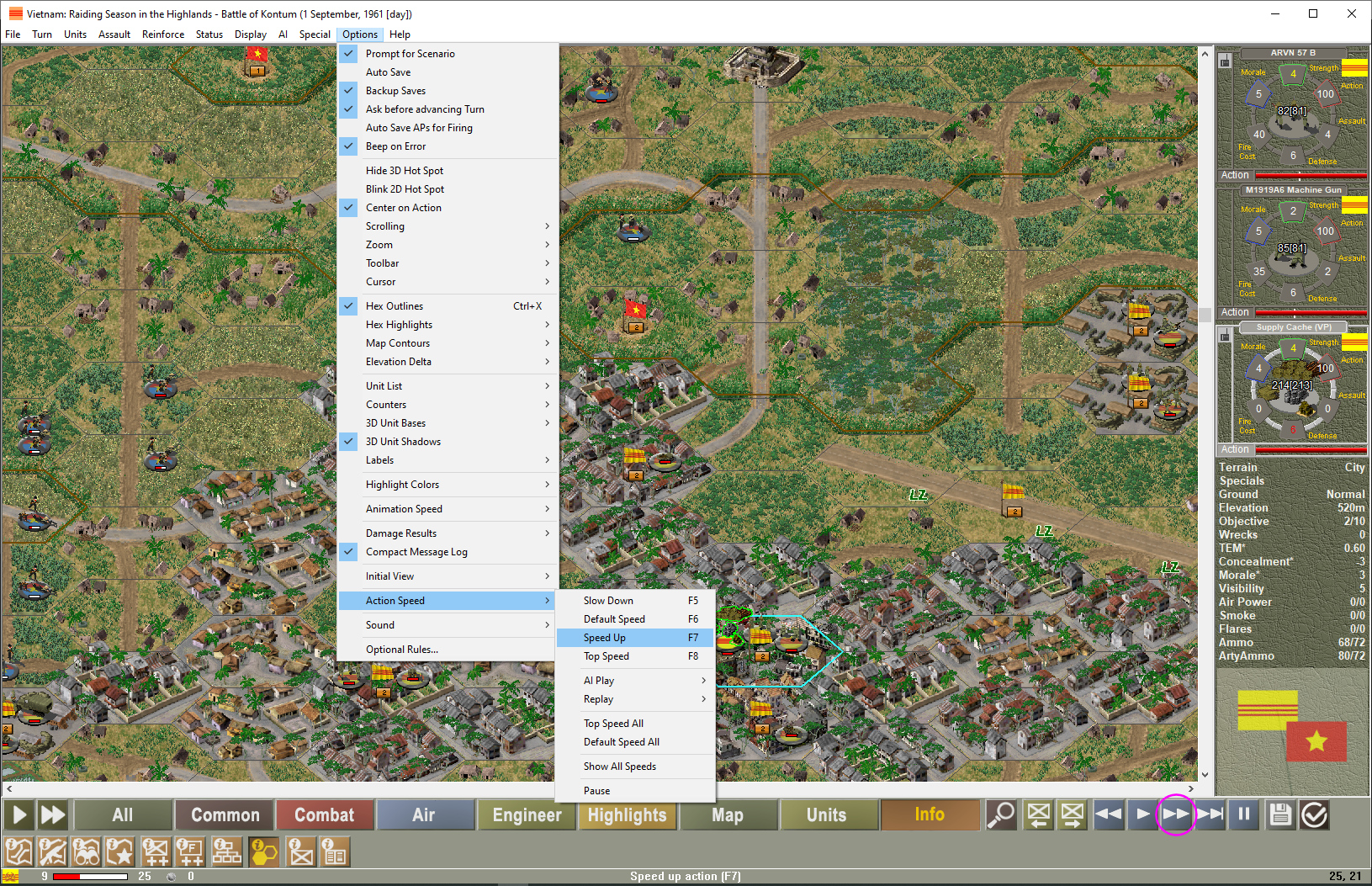Image resolution: width=1372 pixels, height=886 pixels.
Task: Open Optional Rules menu entry
Action: [x=448, y=650]
